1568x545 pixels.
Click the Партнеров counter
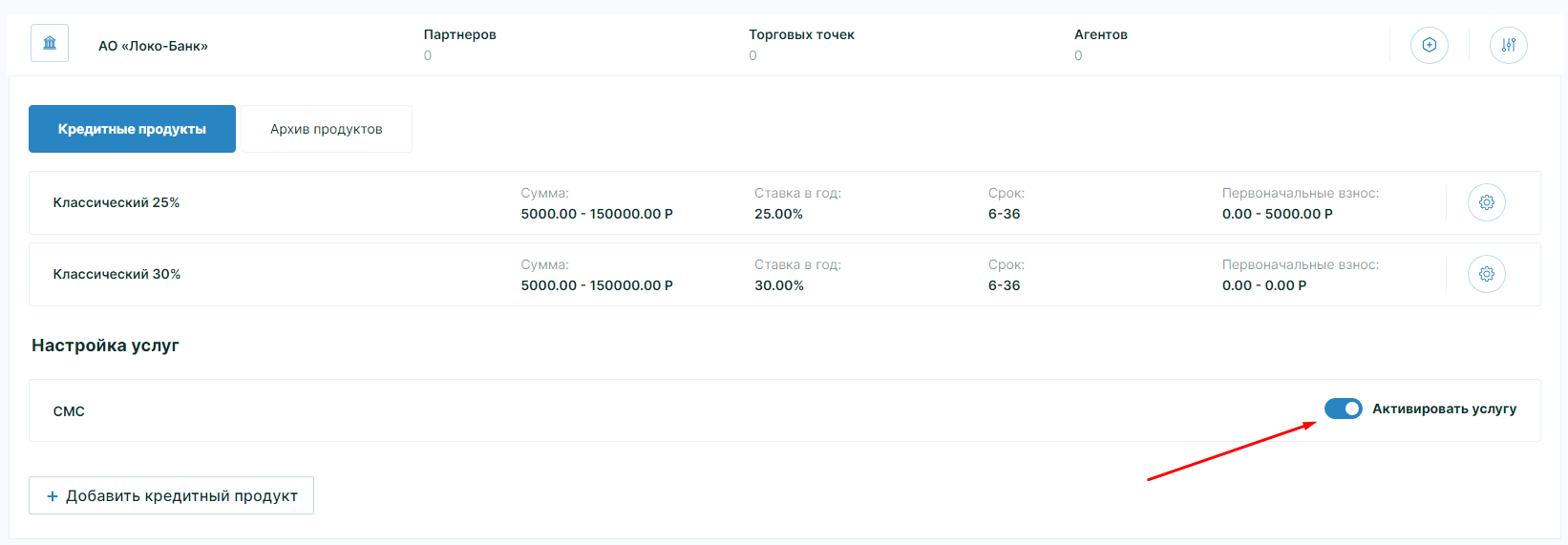[x=459, y=44]
